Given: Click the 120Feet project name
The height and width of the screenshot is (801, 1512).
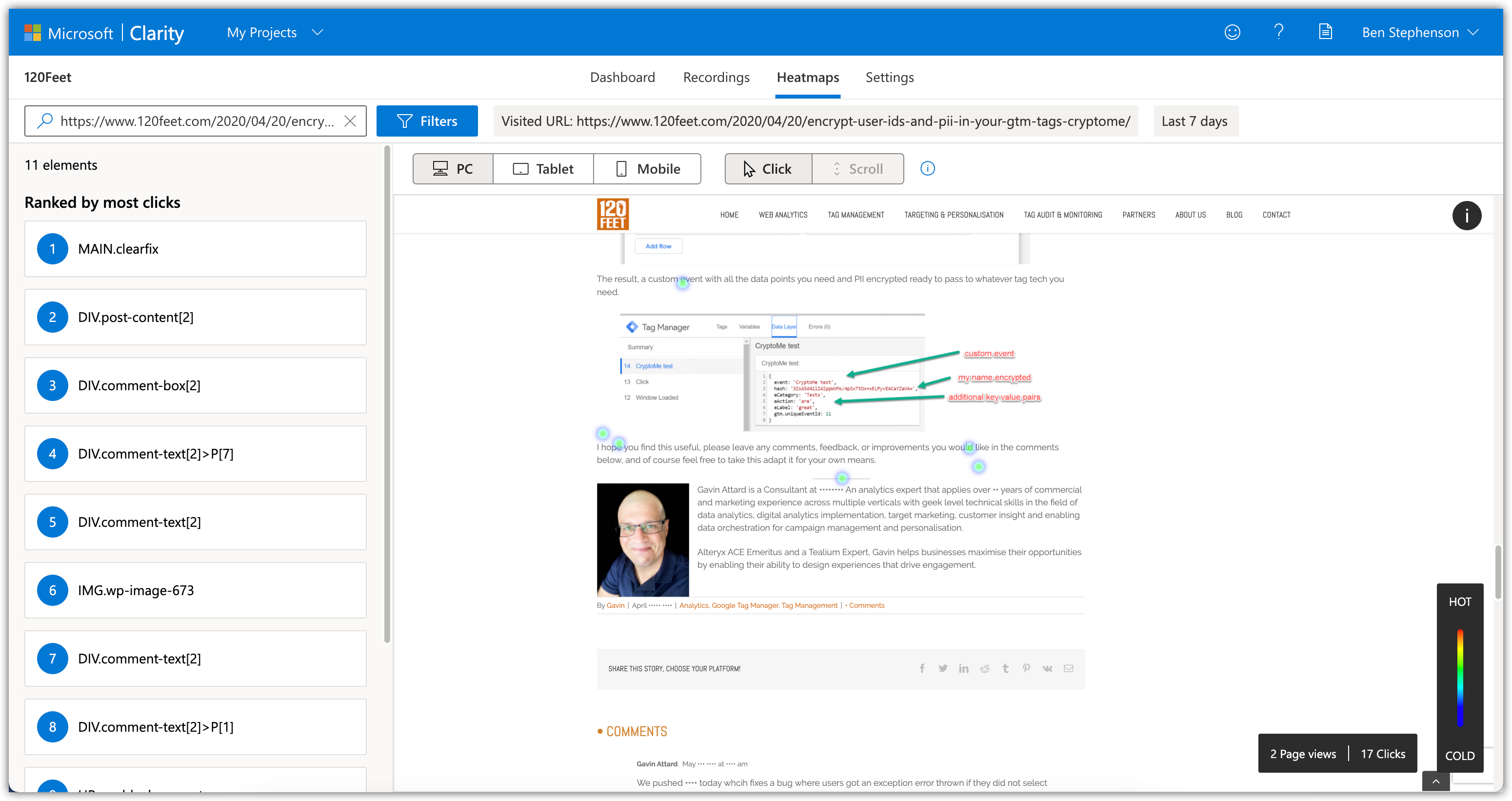Looking at the screenshot, I should pos(47,78).
